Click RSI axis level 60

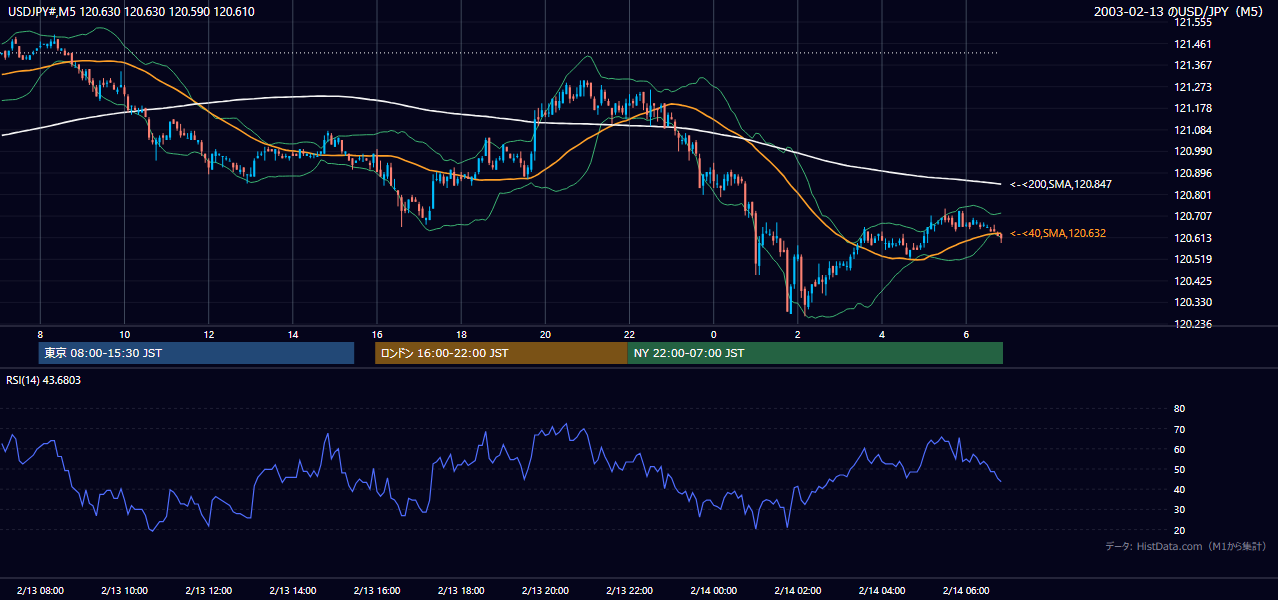pos(1180,449)
